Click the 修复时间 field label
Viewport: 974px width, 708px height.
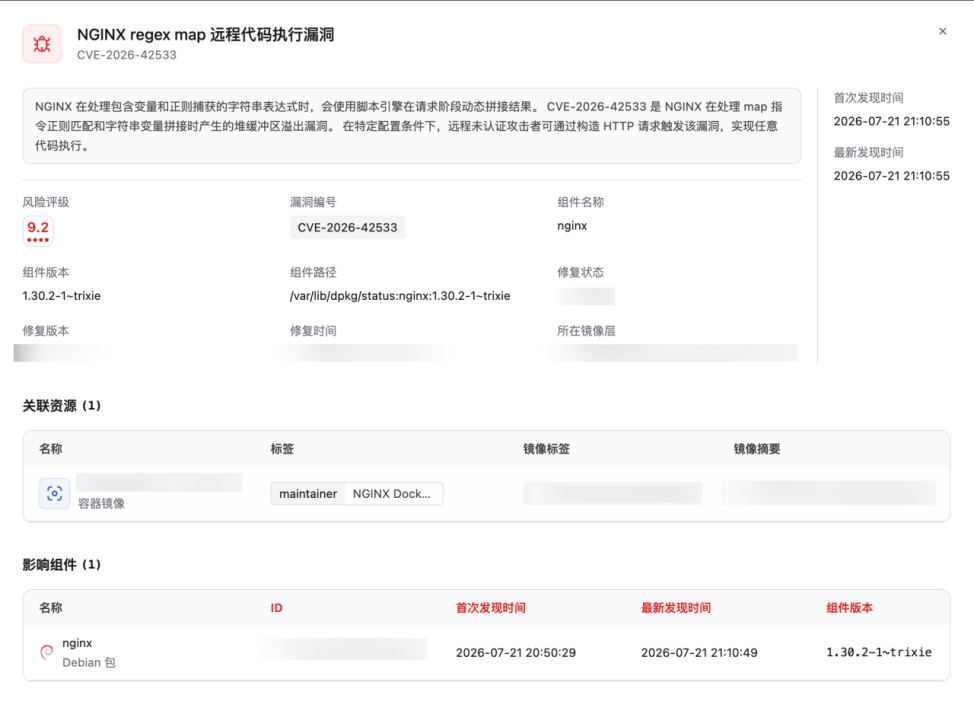pos(313,331)
